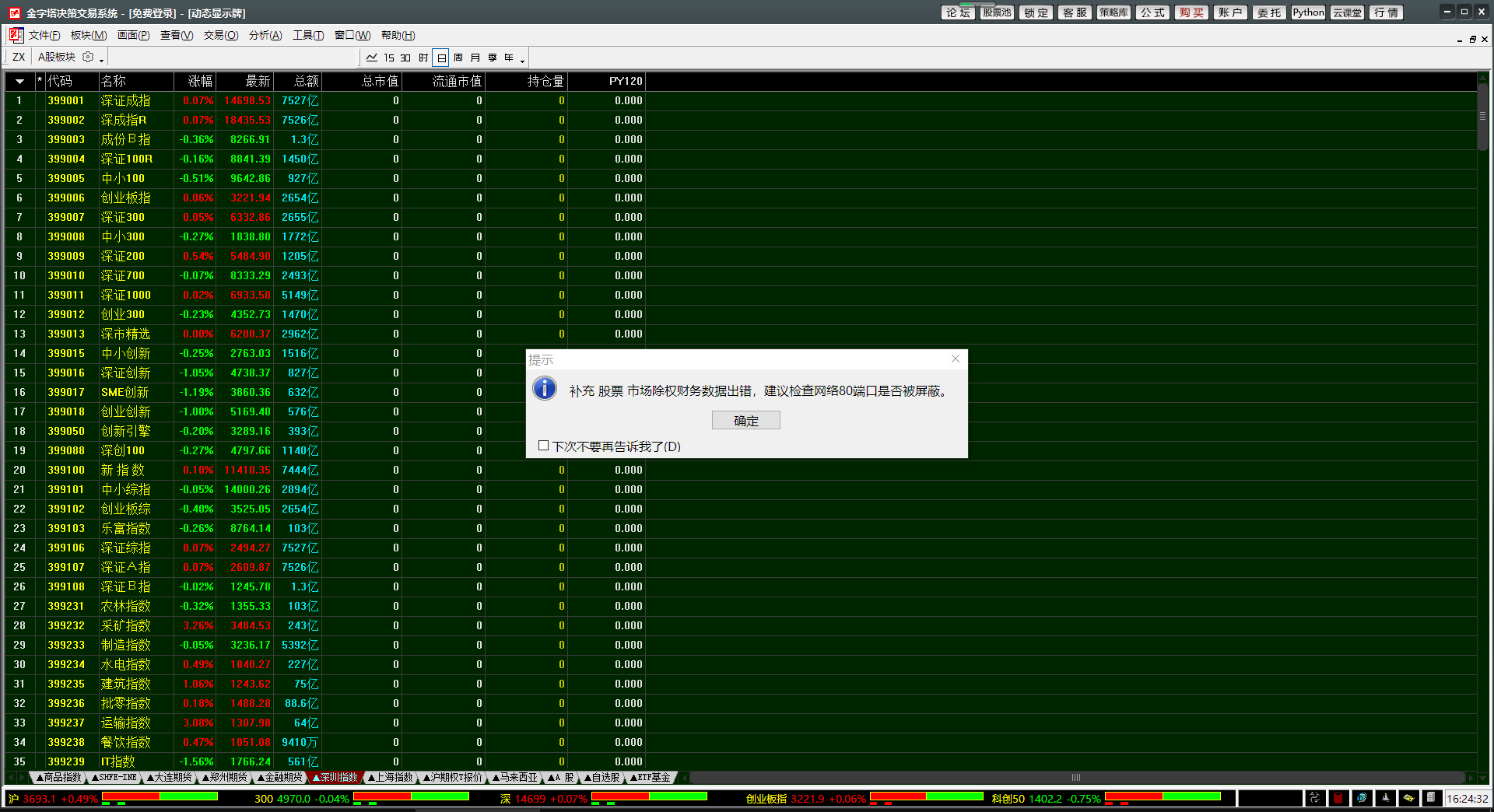Select the monthly (月) period
The width and height of the screenshot is (1494, 812).
pyautogui.click(x=475, y=58)
